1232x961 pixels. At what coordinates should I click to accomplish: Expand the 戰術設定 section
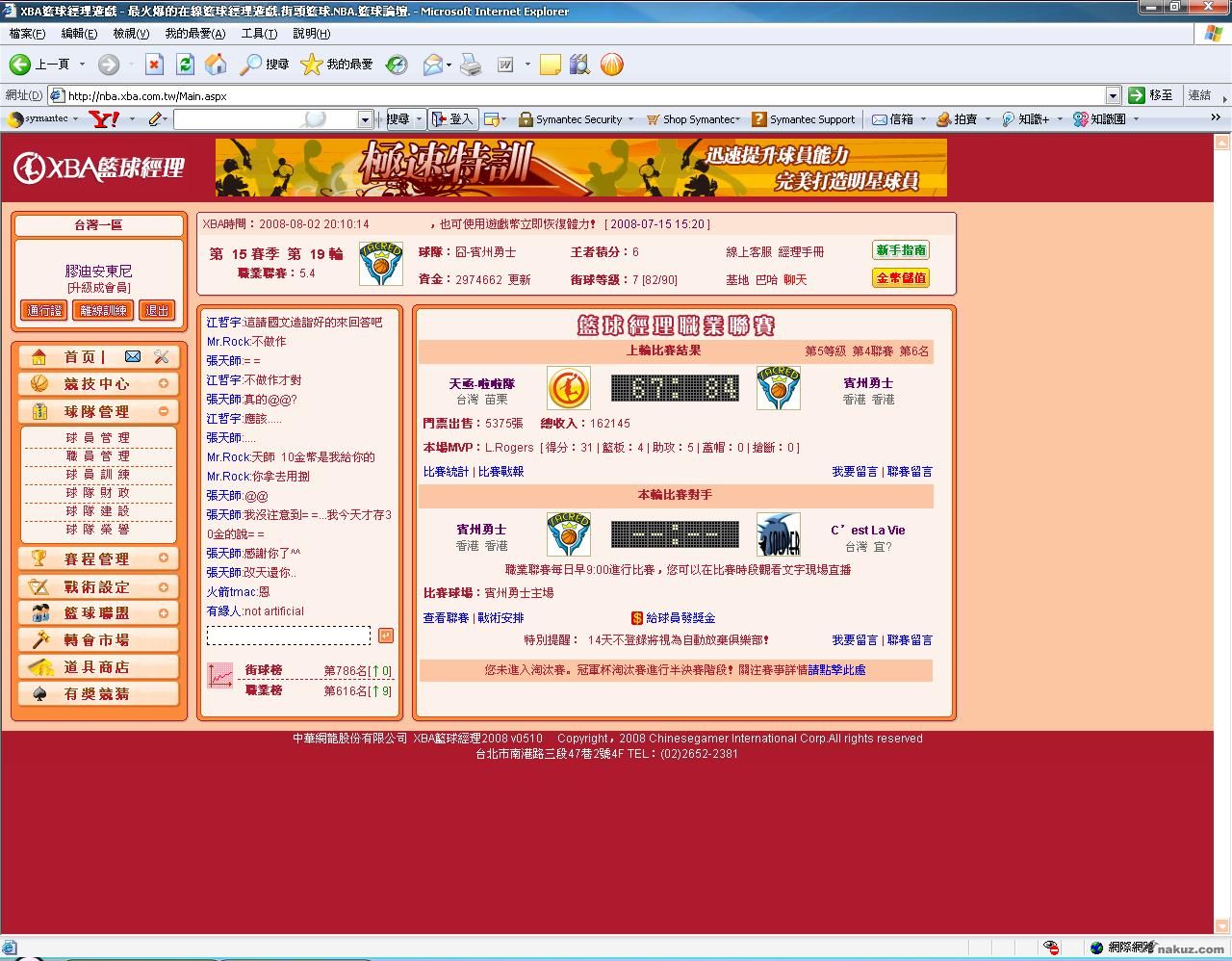click(164, 586)
